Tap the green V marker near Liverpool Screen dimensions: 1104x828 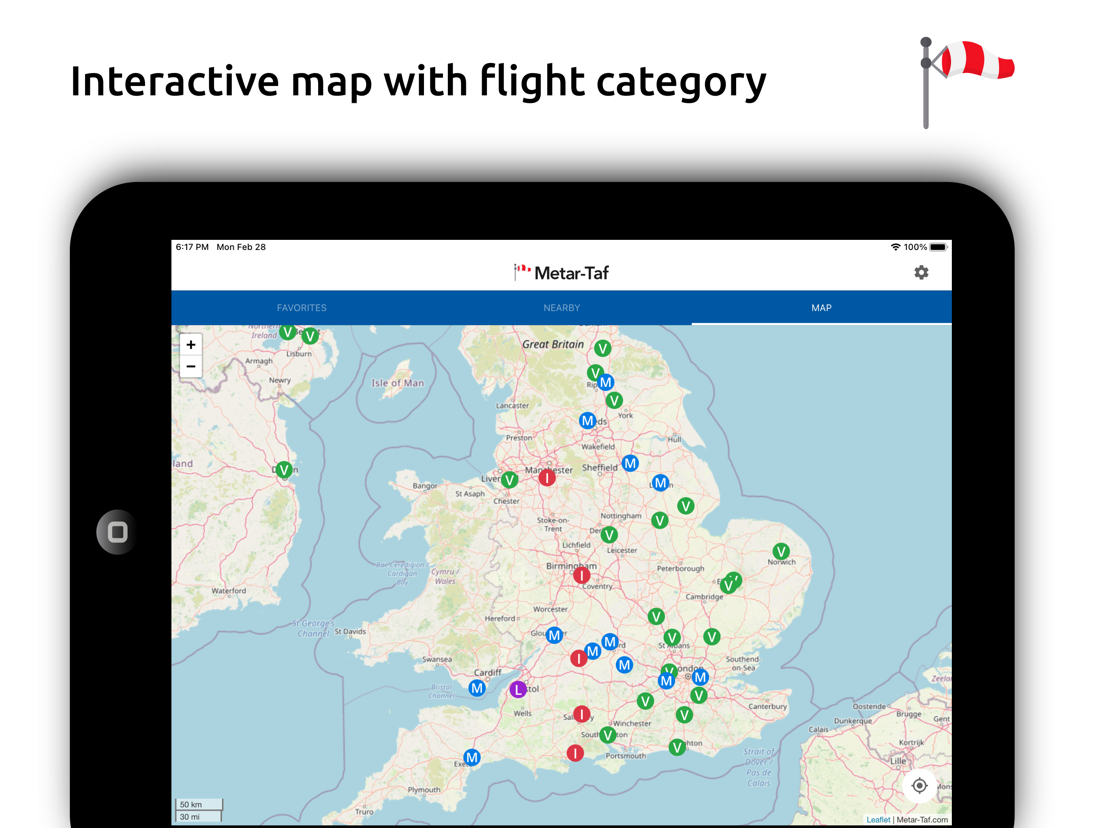(510, 479)
